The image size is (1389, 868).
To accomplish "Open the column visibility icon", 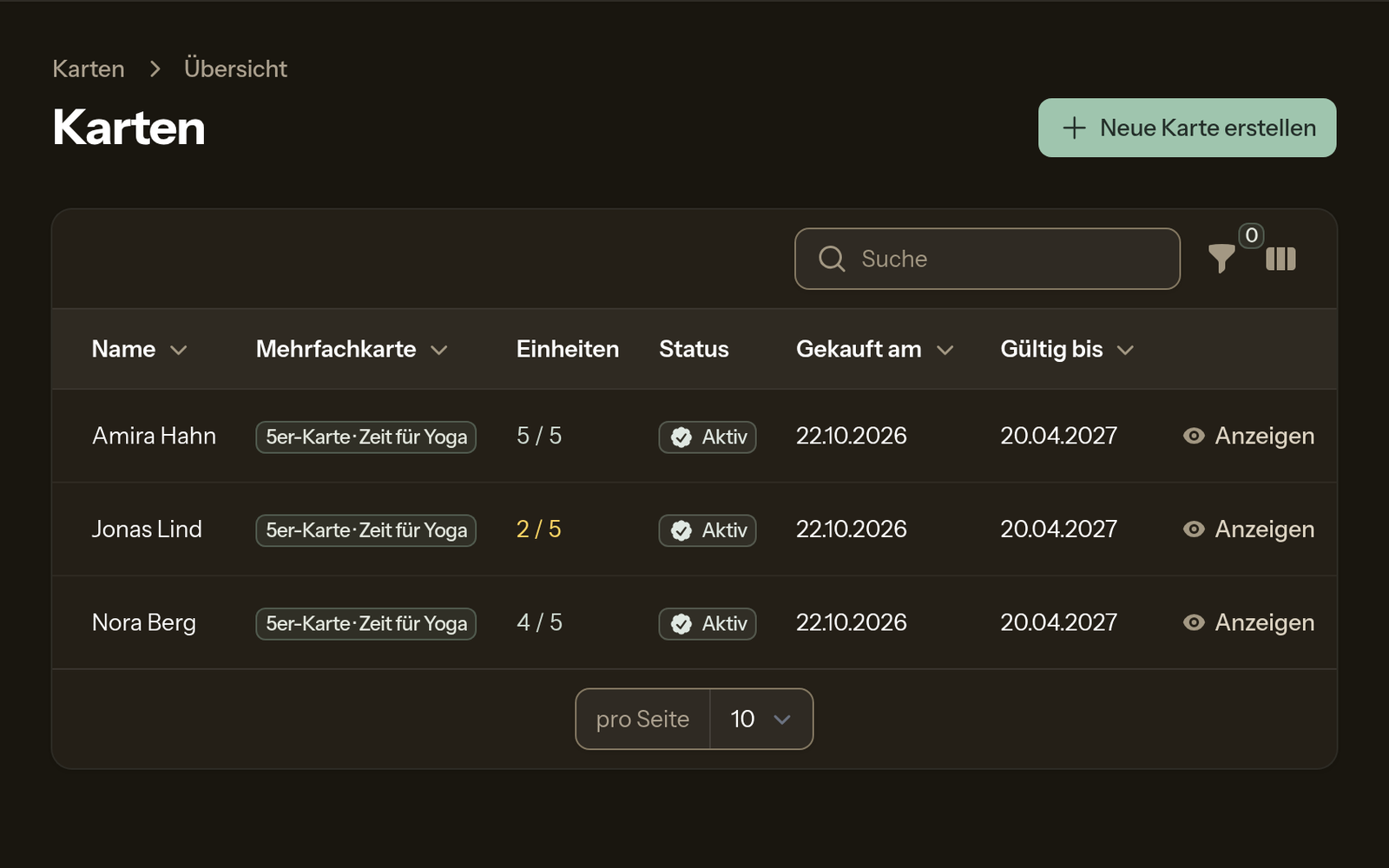I will 1280,259.
